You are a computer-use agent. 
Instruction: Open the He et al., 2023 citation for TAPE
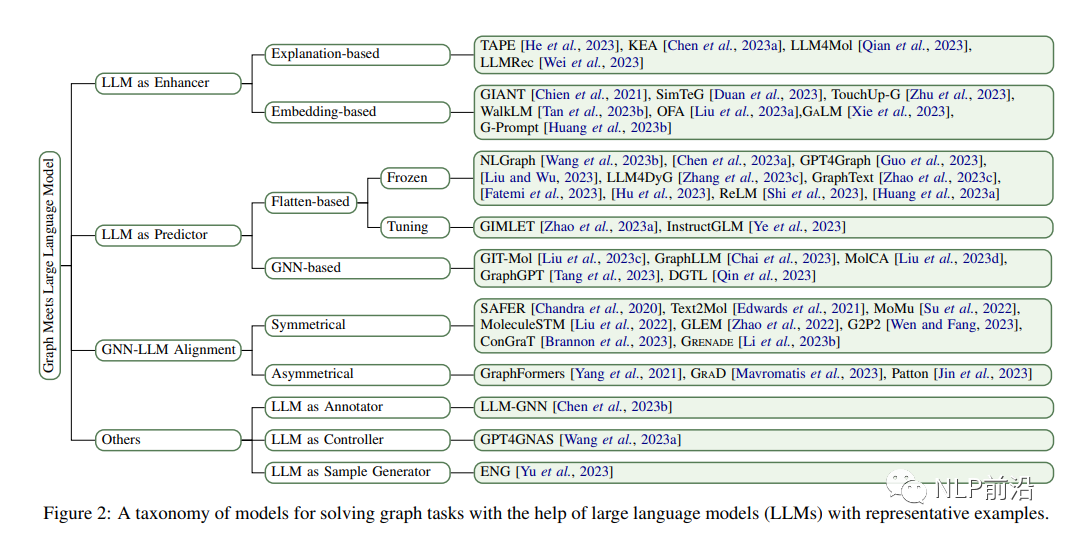[571, 46]
